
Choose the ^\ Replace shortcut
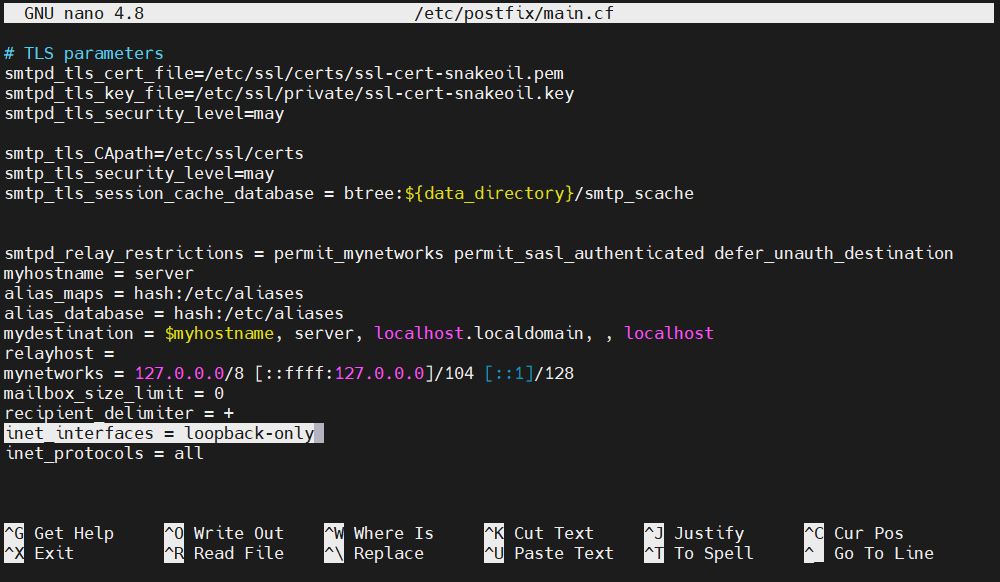(x=374, y=553)
